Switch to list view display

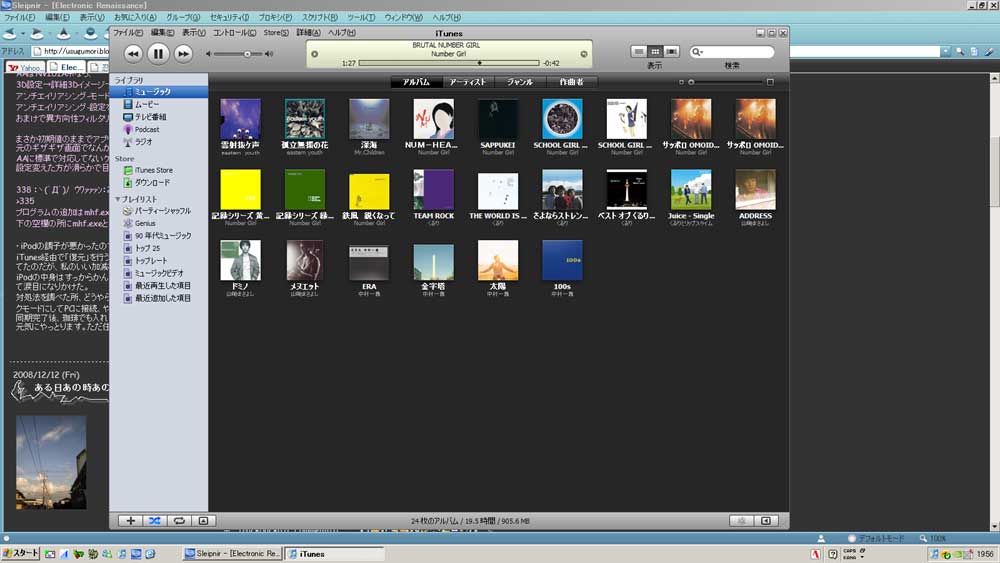click(x=638, y=52)
